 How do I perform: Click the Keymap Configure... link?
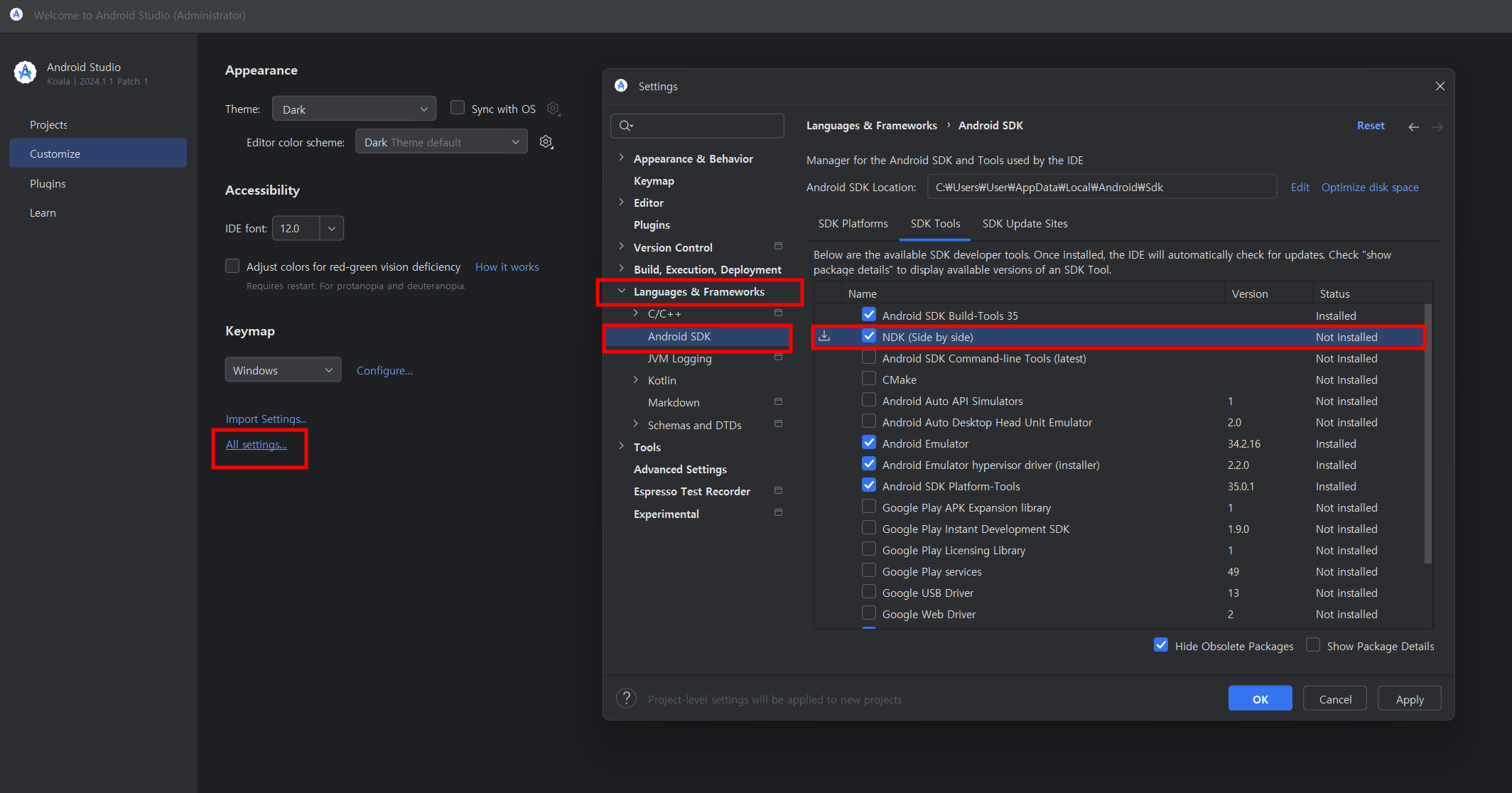384,370
